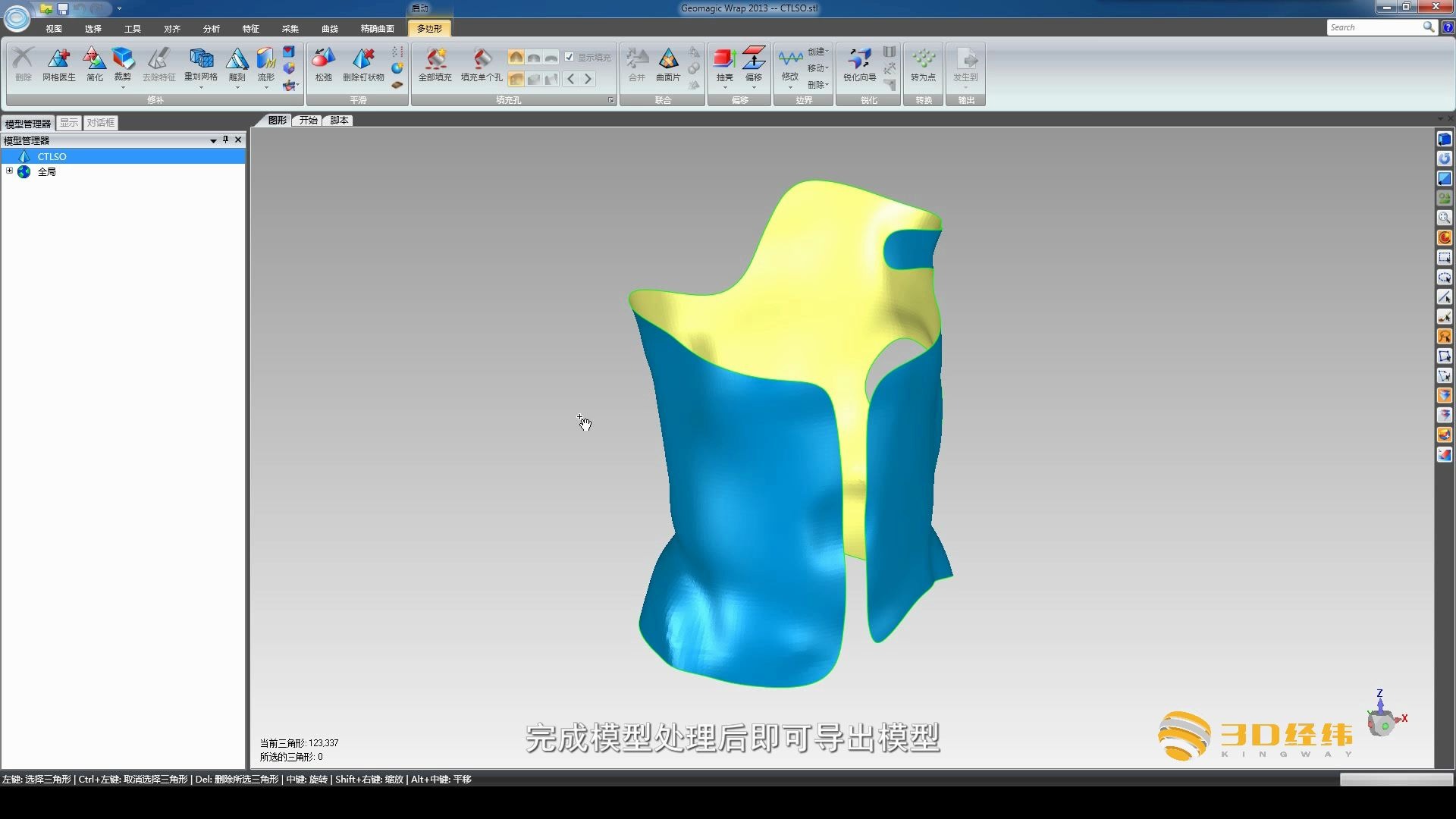The height and width of the screenshot is (819, 1456).
Task: Select the CTLSO item in model manager
Action: 52,156
